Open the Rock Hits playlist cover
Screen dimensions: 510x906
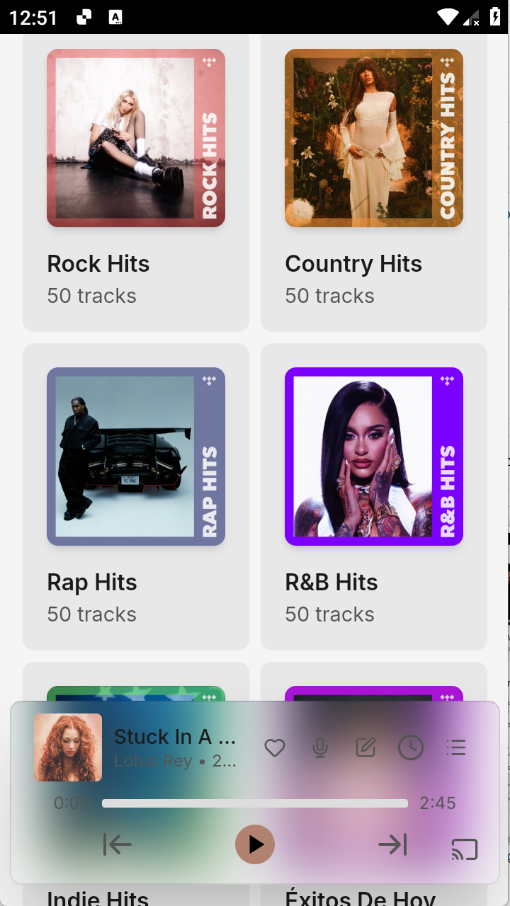point(136,138)
